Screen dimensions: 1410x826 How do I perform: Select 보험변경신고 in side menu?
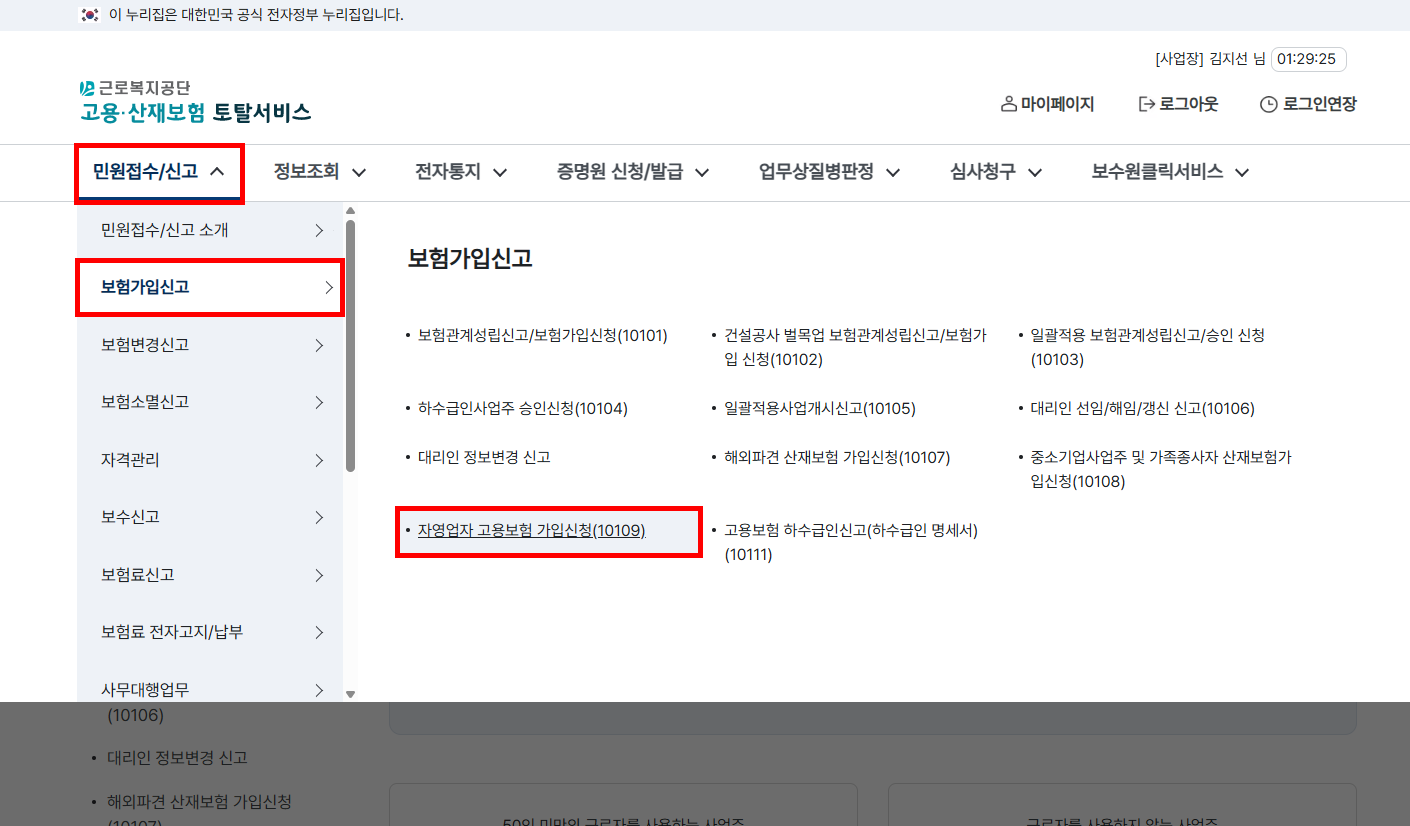click(x=210, y=345)
